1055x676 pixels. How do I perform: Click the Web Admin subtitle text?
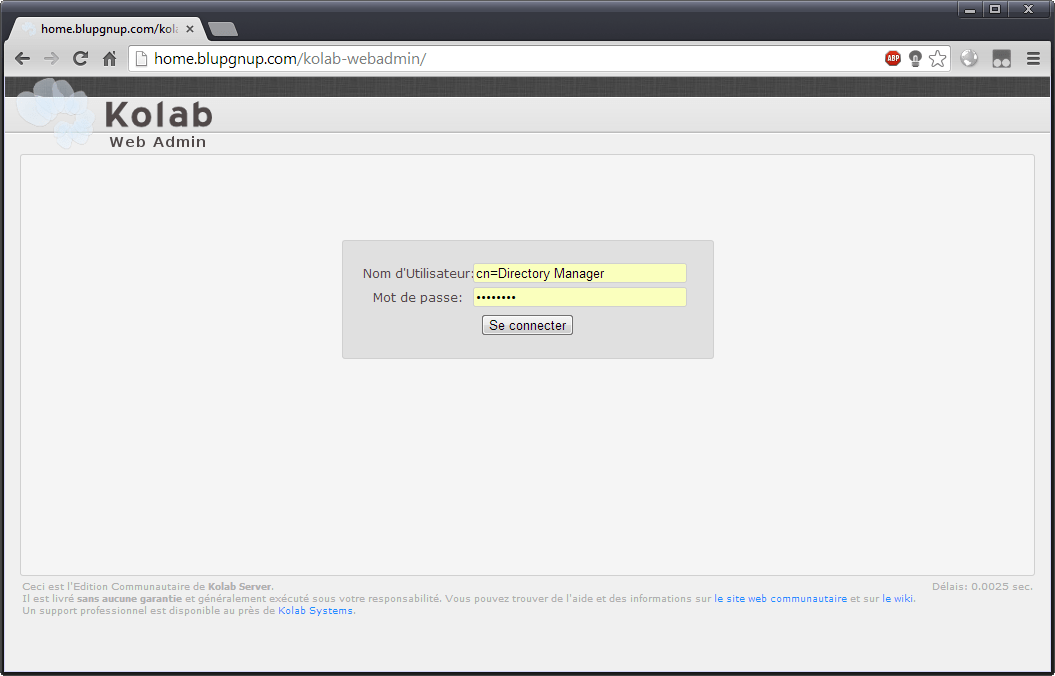tap(157, 142)
